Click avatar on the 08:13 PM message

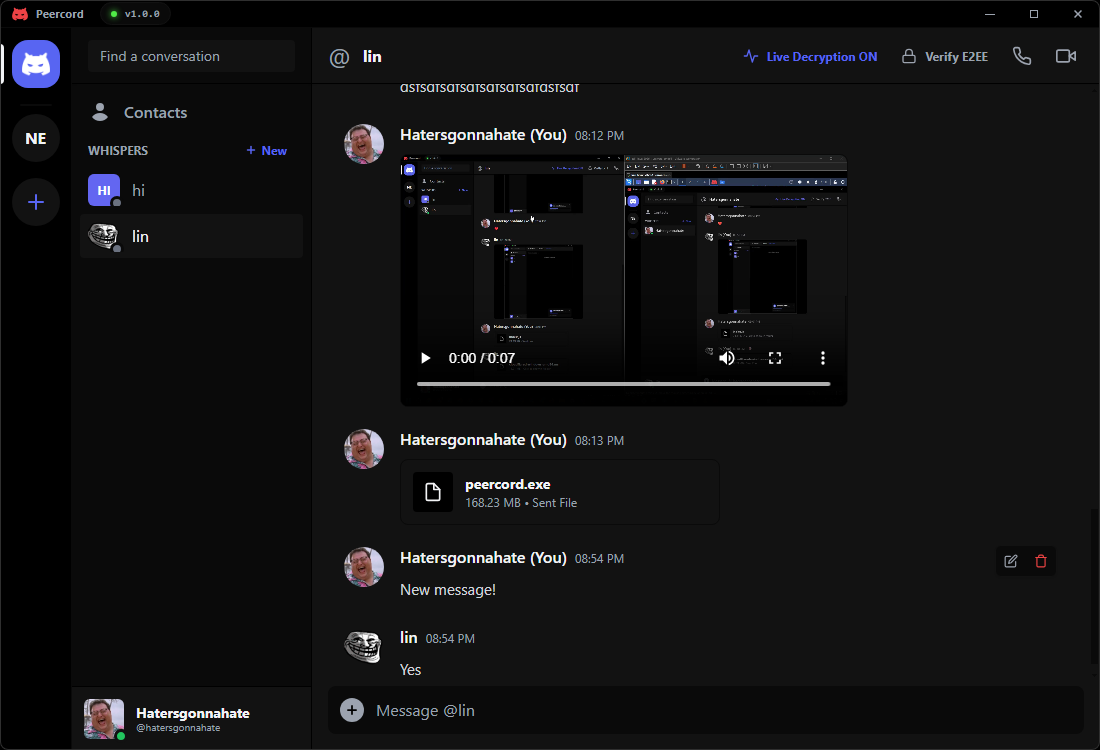coord(363,449)
